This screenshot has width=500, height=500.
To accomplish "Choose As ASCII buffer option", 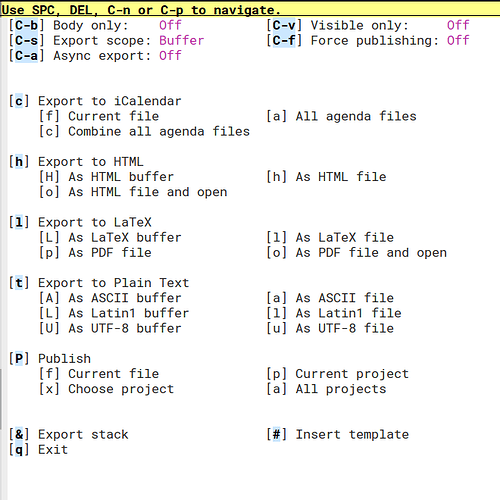I will 110,298.
